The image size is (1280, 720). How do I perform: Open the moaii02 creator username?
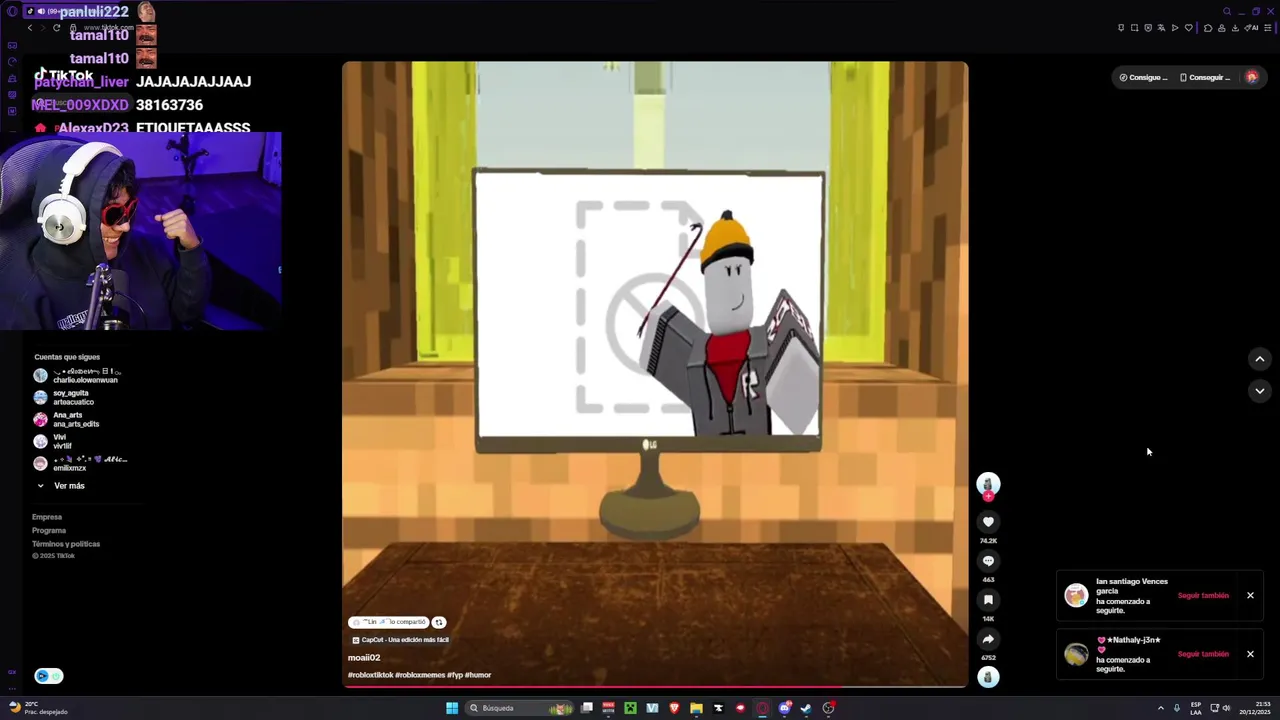[x=364, y=658]
